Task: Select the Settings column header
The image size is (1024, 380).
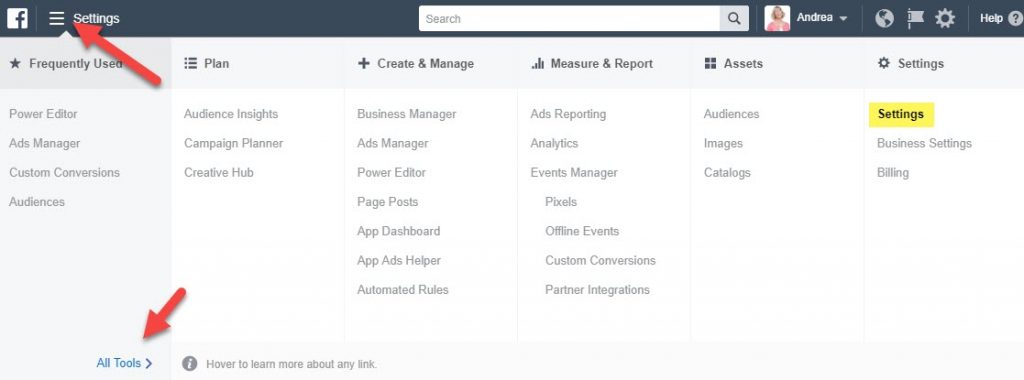Action: tap(910, 63)
